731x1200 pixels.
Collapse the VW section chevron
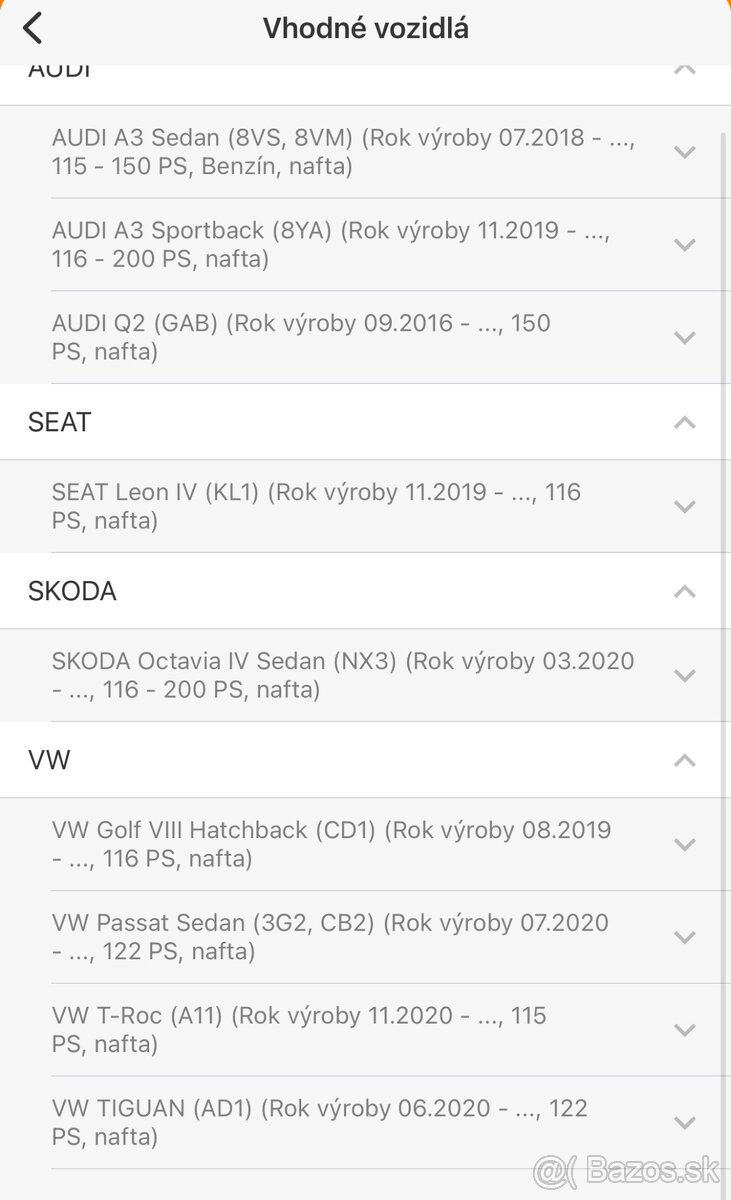click(685, 760)
